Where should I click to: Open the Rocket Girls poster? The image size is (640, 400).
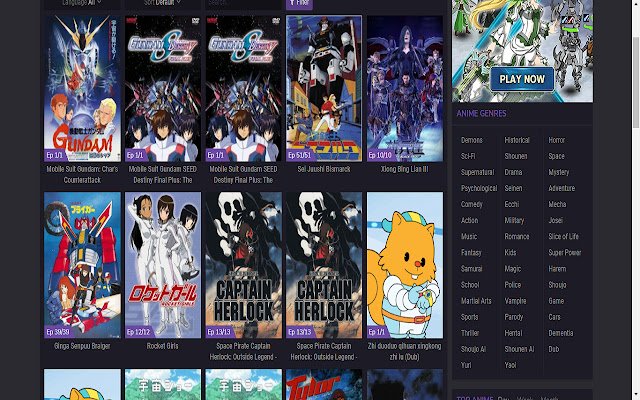tap(163, 265)
